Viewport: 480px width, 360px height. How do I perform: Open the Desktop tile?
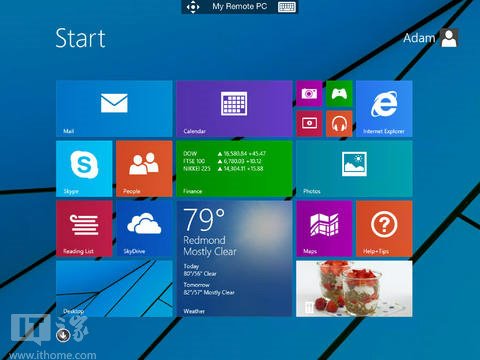pos(114,288)
